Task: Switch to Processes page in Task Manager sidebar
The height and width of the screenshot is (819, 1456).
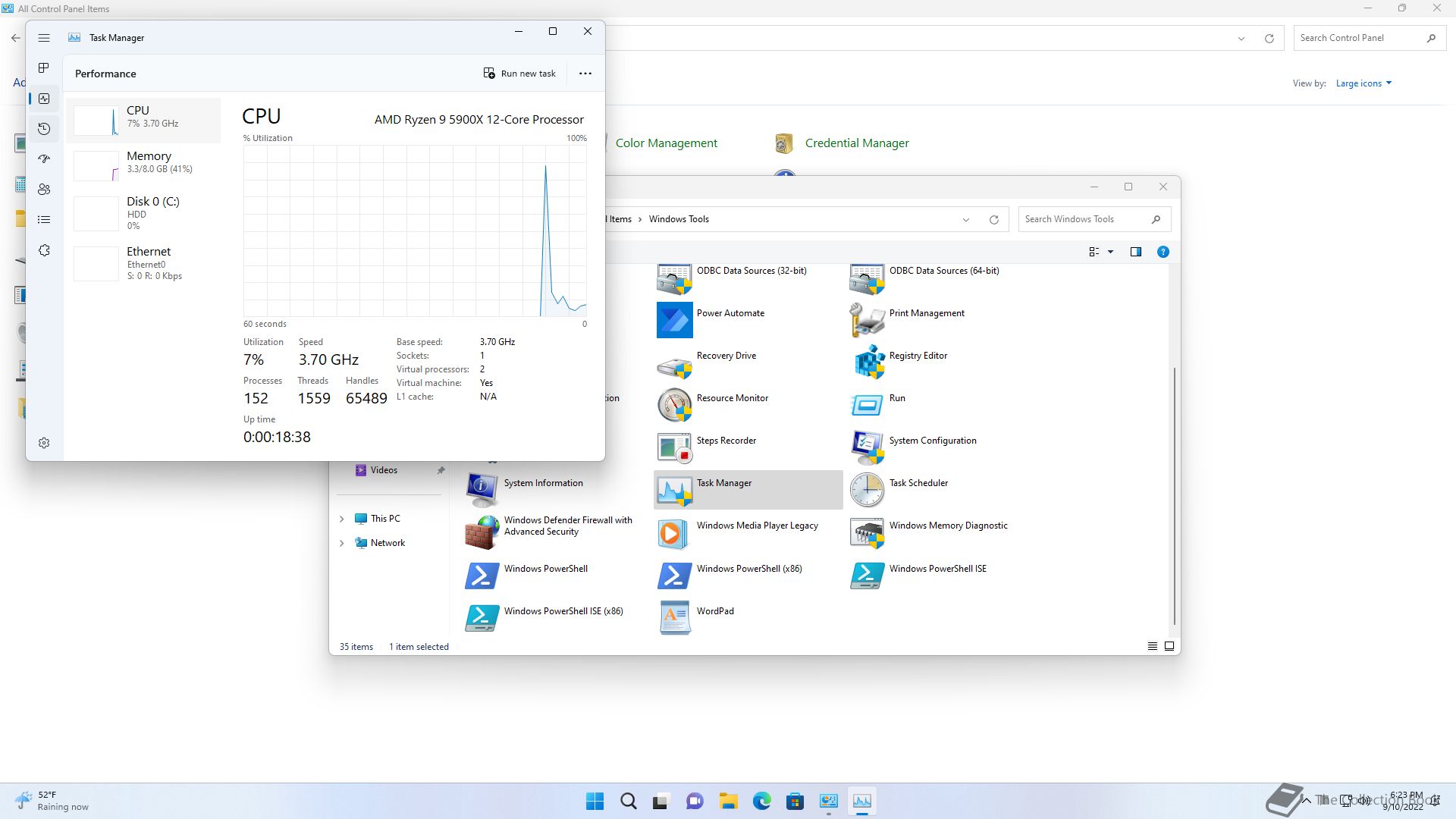Action: 44,68
